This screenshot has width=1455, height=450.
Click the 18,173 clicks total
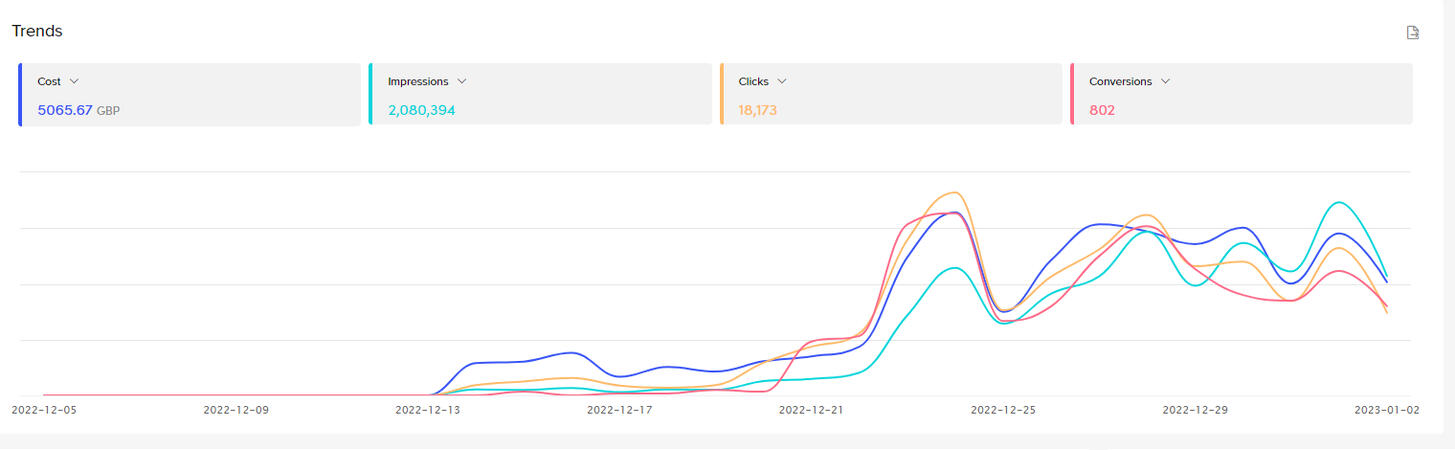coord(757,110)
